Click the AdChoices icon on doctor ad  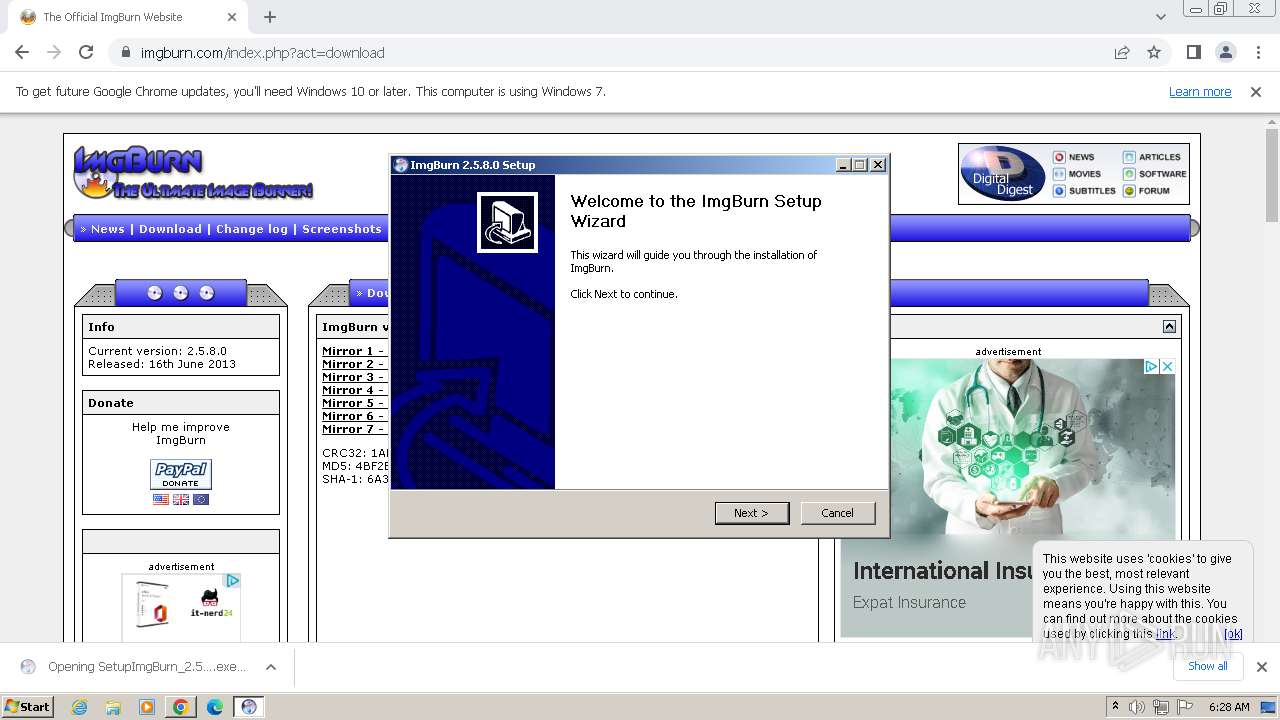pyautogui.click(x=1151, y=367)
